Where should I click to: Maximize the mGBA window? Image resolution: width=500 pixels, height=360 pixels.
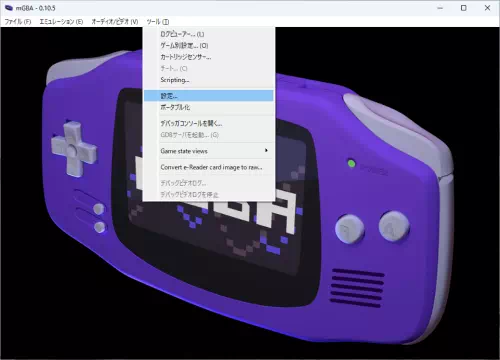464,8
